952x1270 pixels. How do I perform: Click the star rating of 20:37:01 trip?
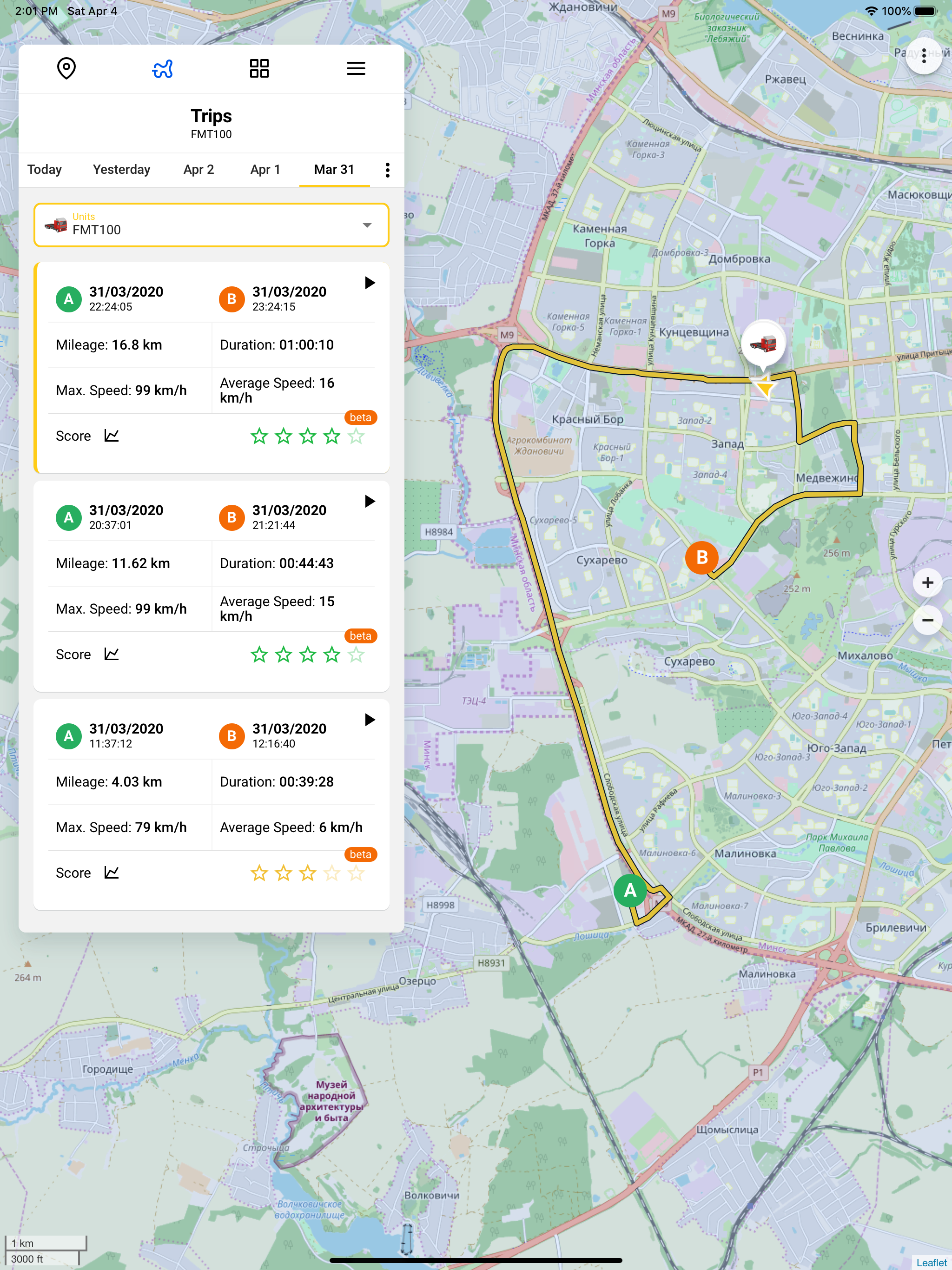307,655
